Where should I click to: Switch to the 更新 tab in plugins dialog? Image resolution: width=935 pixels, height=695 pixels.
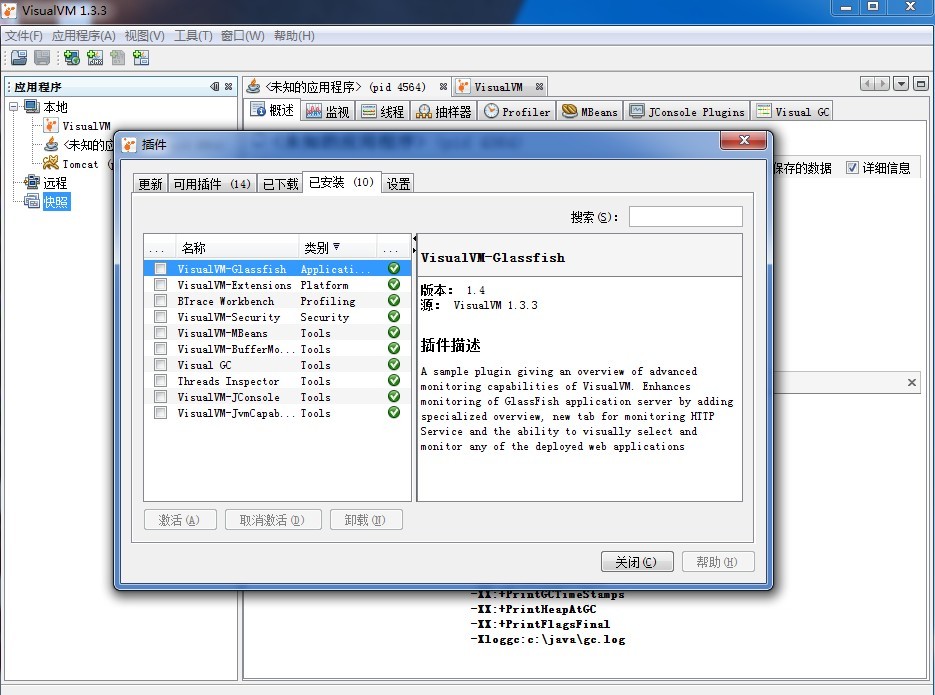click(x=150, y=184)
